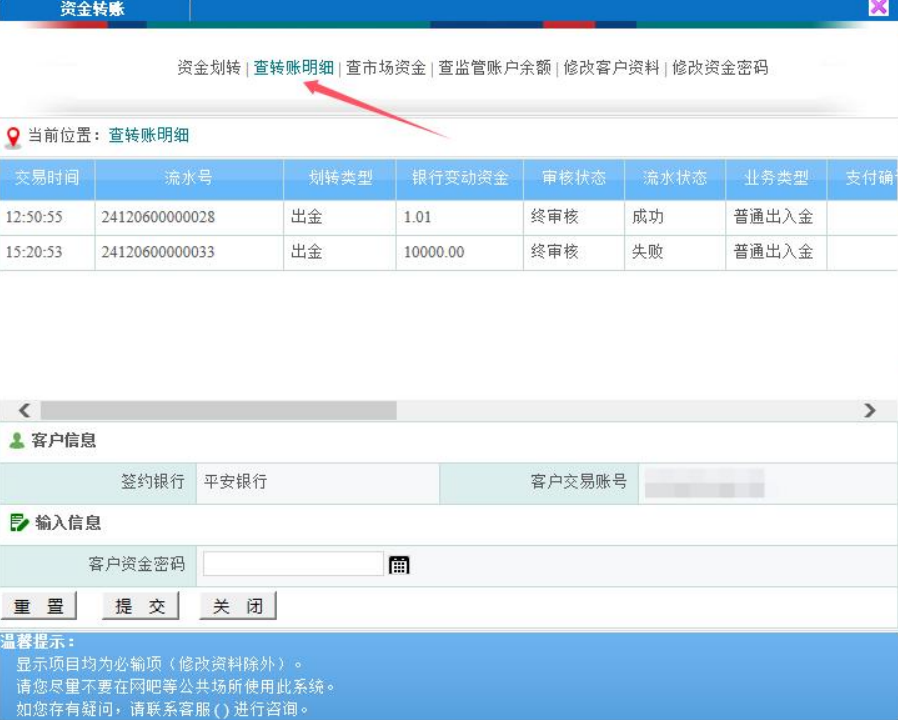
Task: Open 修改资金密码 link
Action: coord(720,68)
